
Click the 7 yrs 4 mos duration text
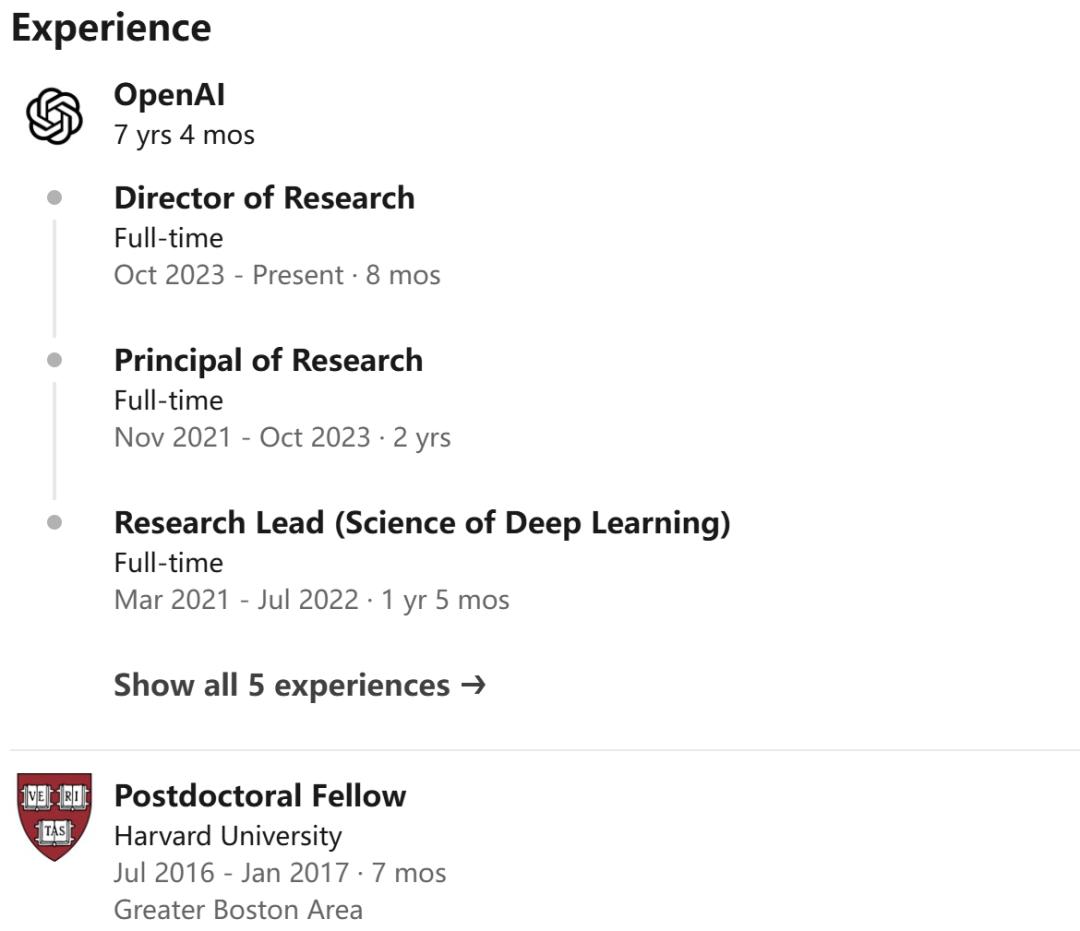click(x=184, y=135)
